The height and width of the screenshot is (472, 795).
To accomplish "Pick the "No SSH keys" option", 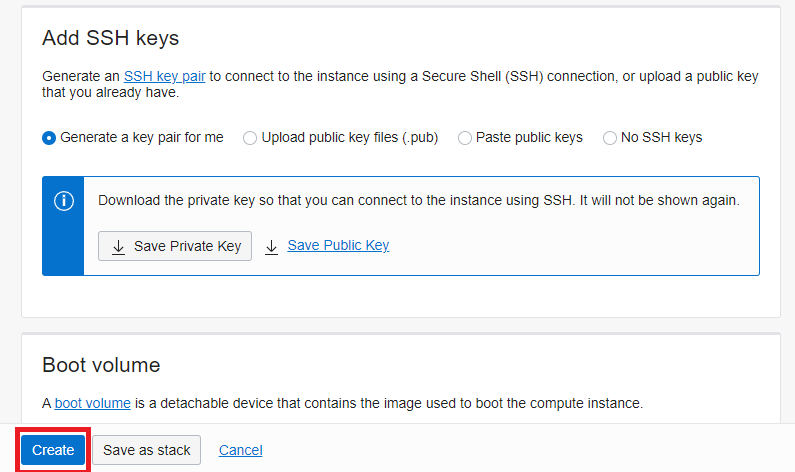I will (x=610, y=138).
